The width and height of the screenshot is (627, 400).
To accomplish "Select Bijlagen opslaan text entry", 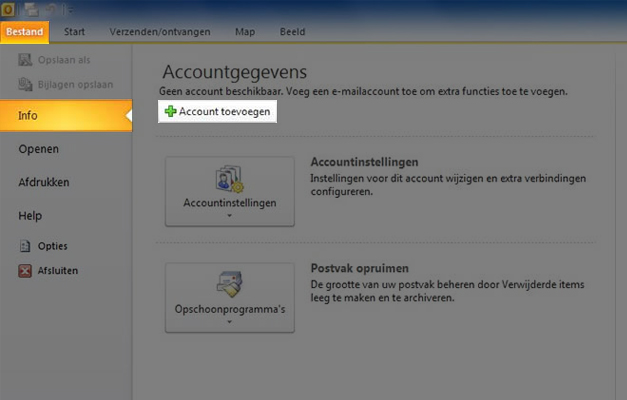I will [75, 84].
